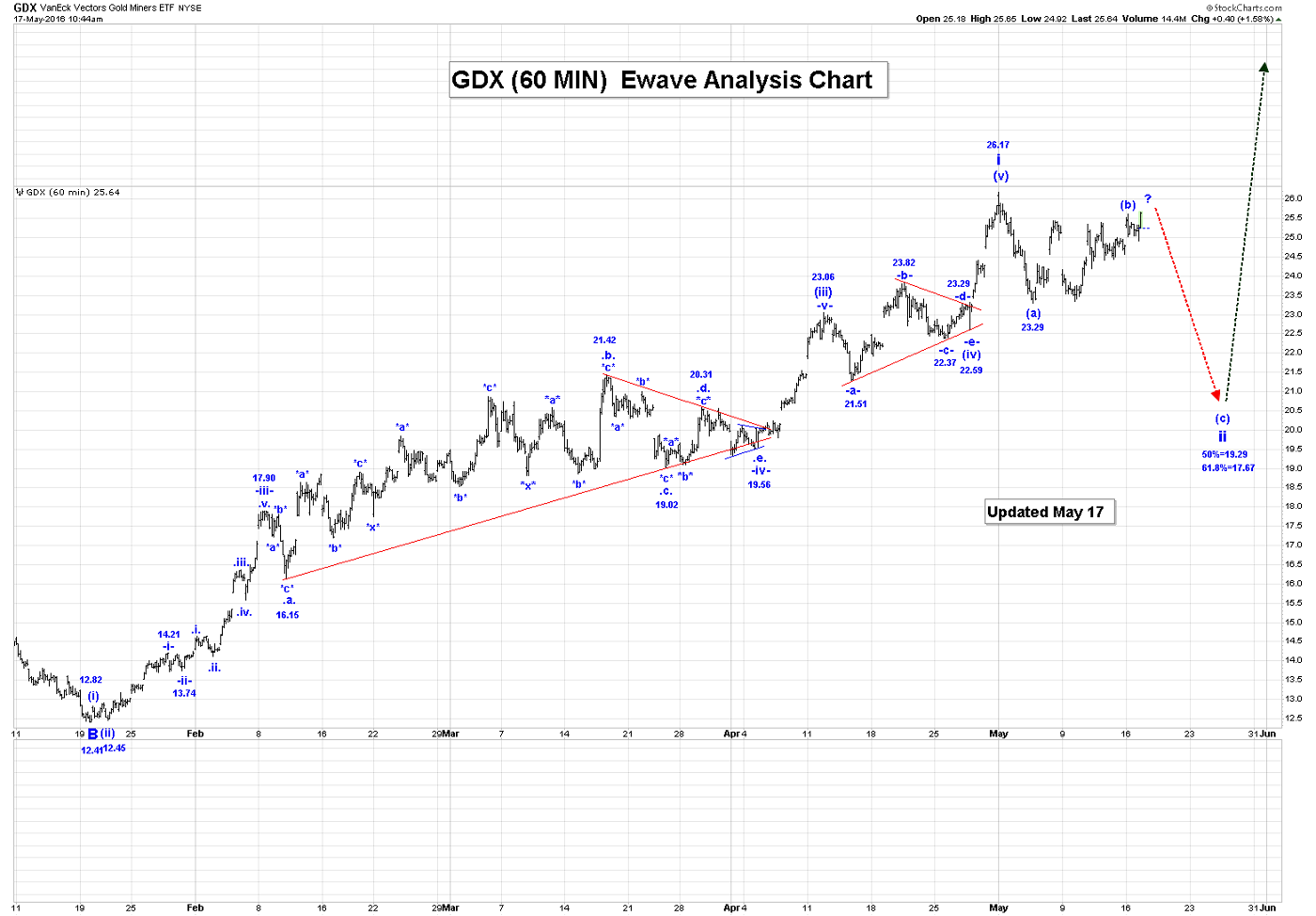Click the bar-chart icon beside GDX (60 min)
The width and height of the screenshot is (1316, 916).
[x=19, y=192]
